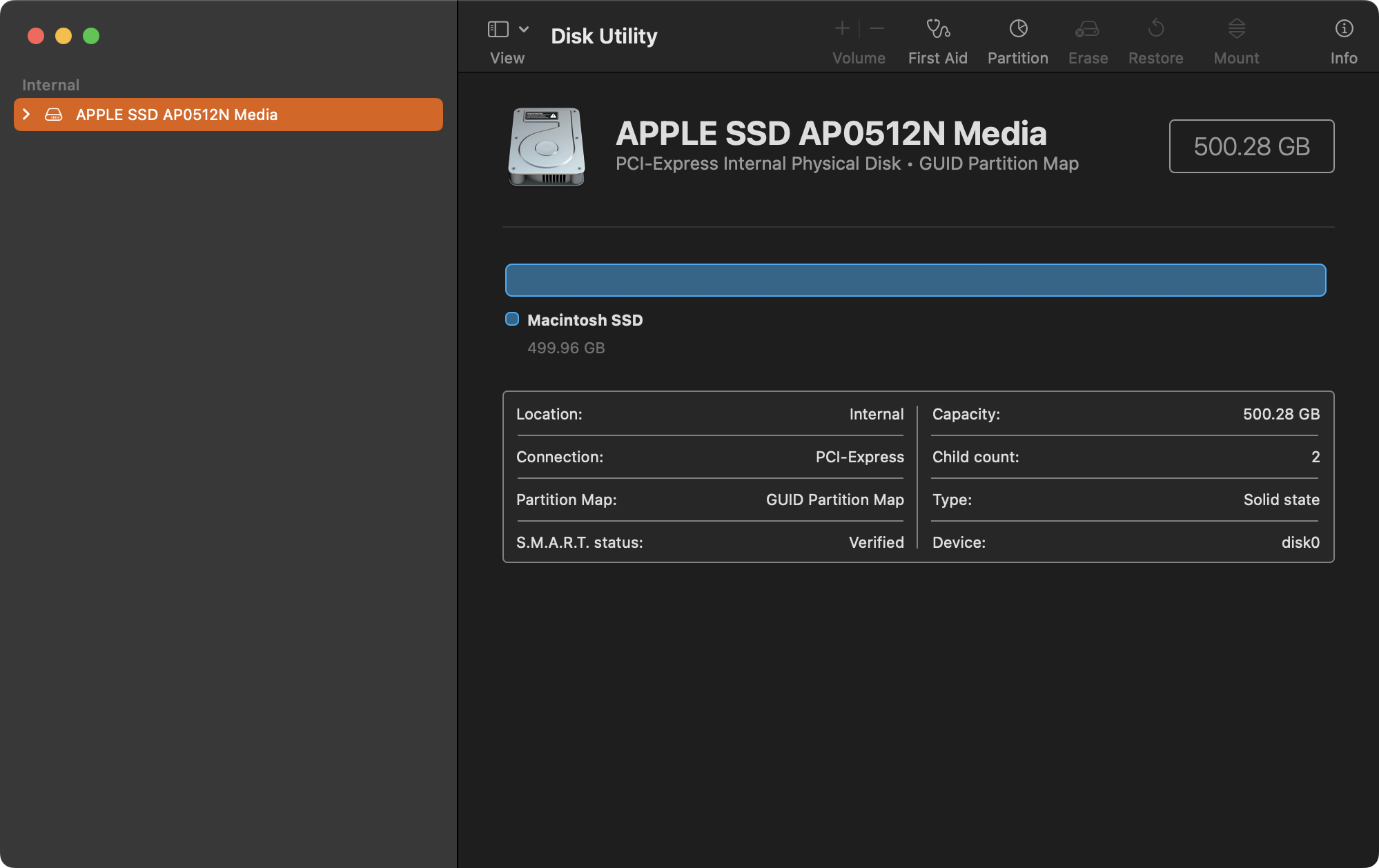Open the View options dropdown chevron
The width and height of the screenshot is (1379, 868).
tap(524, 29)
